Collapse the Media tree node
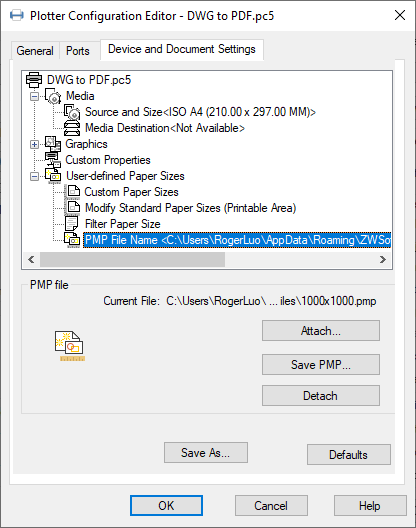Screen dimensions: 416x528 click(x=34, y=97)
